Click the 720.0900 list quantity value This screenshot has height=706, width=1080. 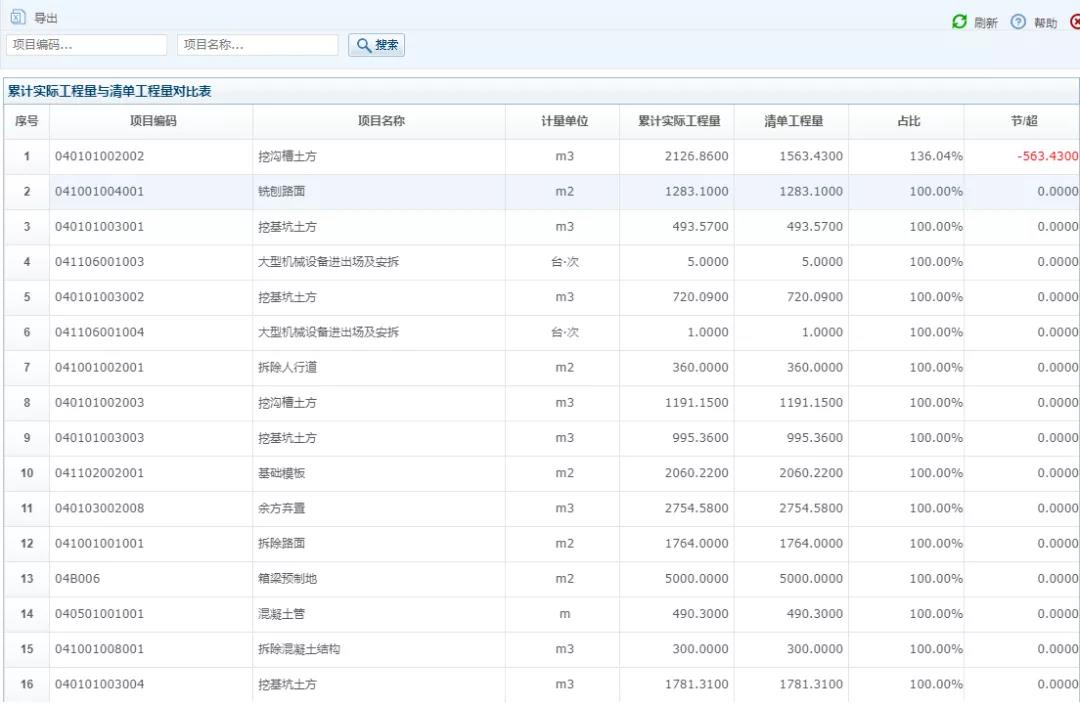coord(815,297)
